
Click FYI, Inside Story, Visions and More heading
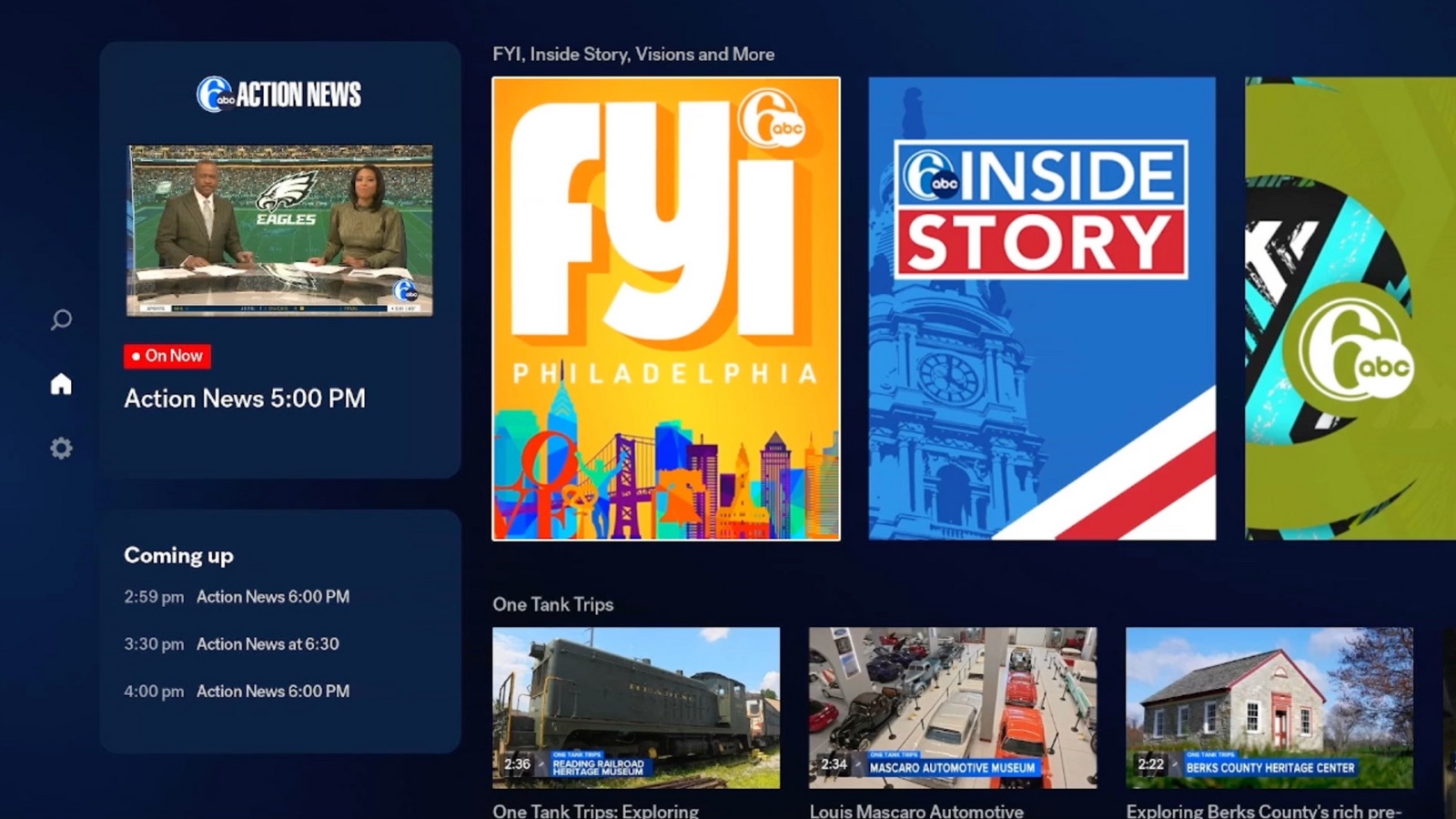[633, 55]
